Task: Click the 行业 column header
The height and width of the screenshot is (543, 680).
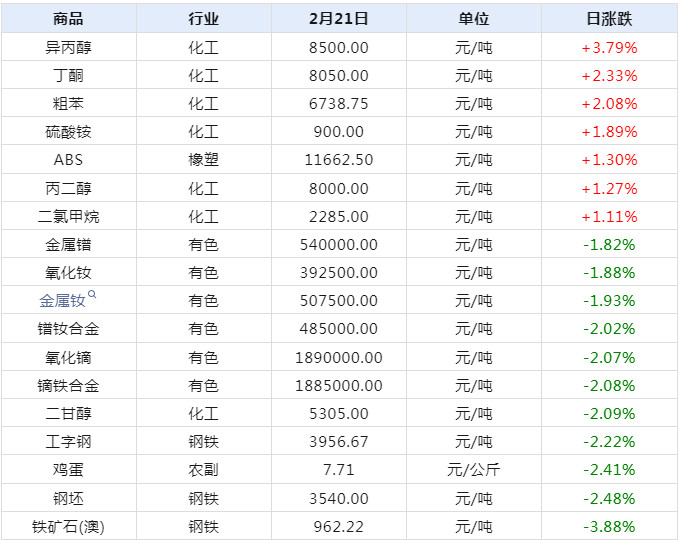Action: pyautogui.click(x=203, y=18)
